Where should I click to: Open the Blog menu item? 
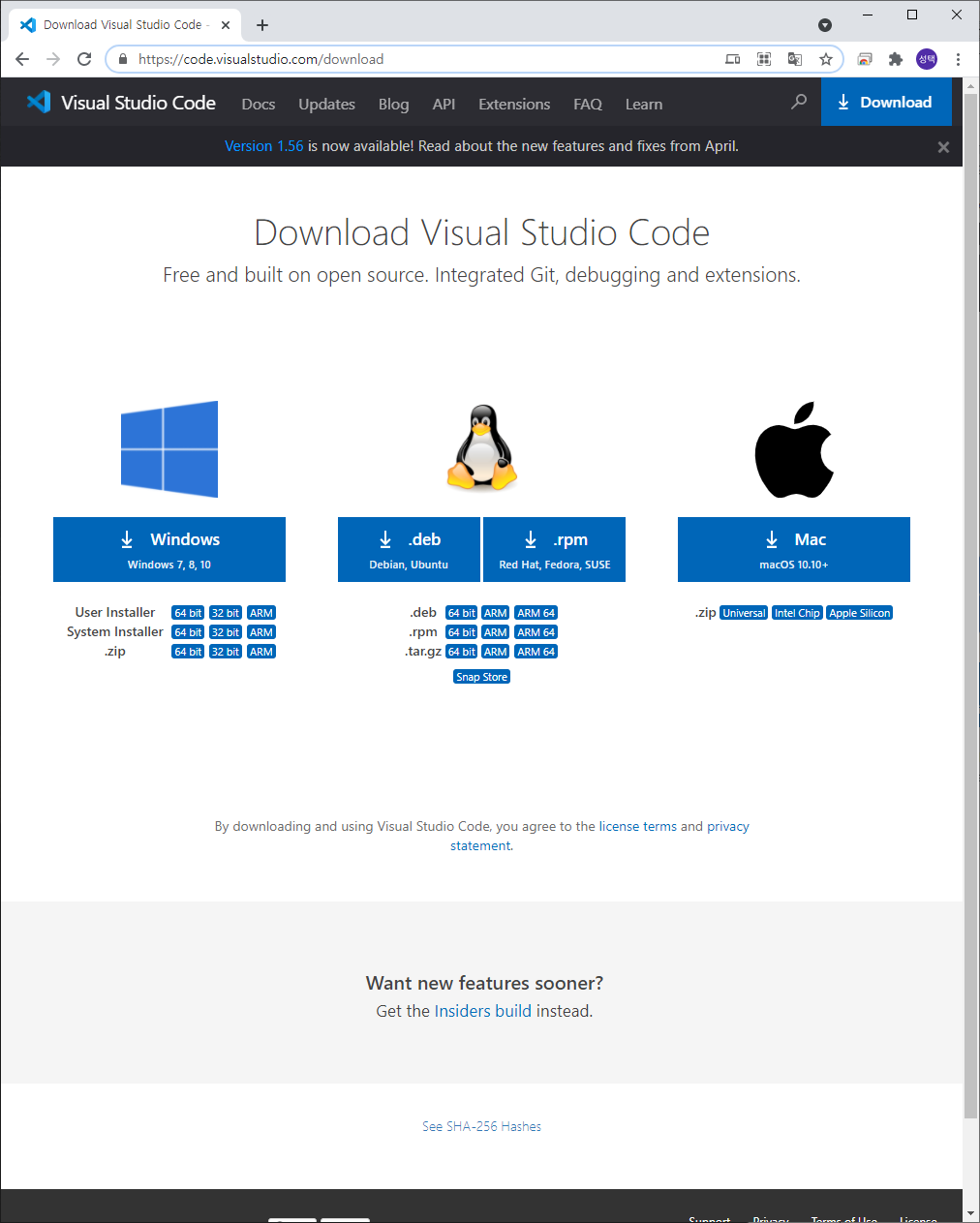[x=393, y=104]
